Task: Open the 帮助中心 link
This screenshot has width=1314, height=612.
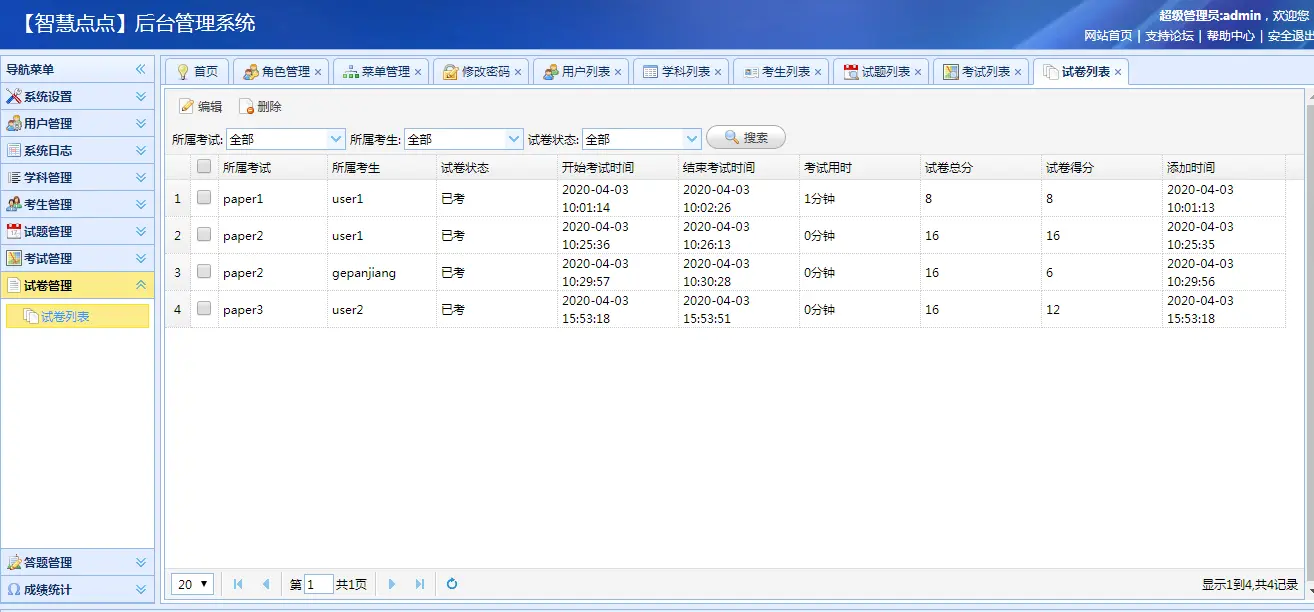Action: pyautogui.click(x=1230, y=35)
